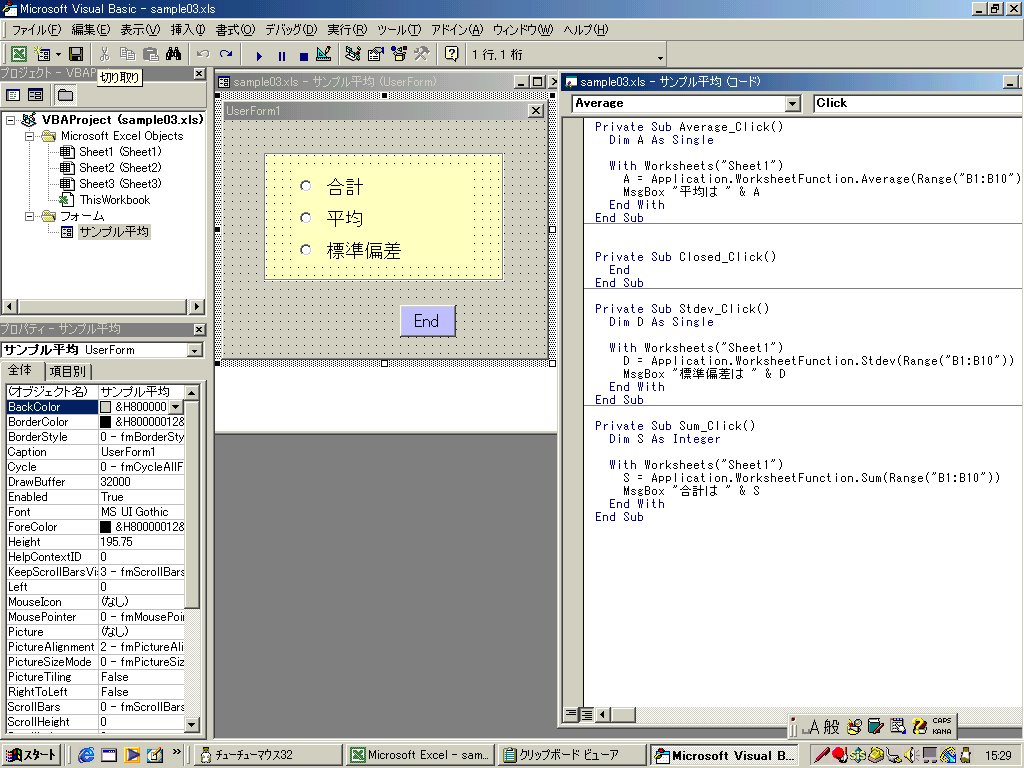Click the End button on the form
Viewport: 1024px width, 768px height.
coord(427,321)
